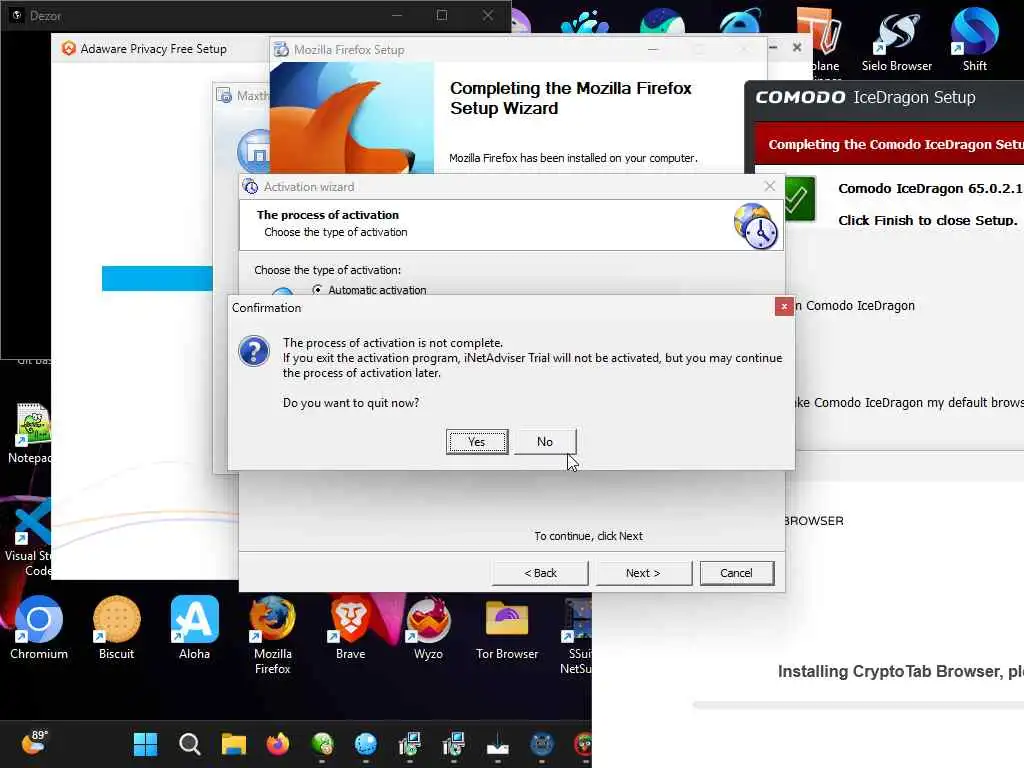Image resolution: width=1024 pixels, height=768 pixels.
Task: Open the Mozilla Firefox desktop shortcut
Action: click(272, 635)
